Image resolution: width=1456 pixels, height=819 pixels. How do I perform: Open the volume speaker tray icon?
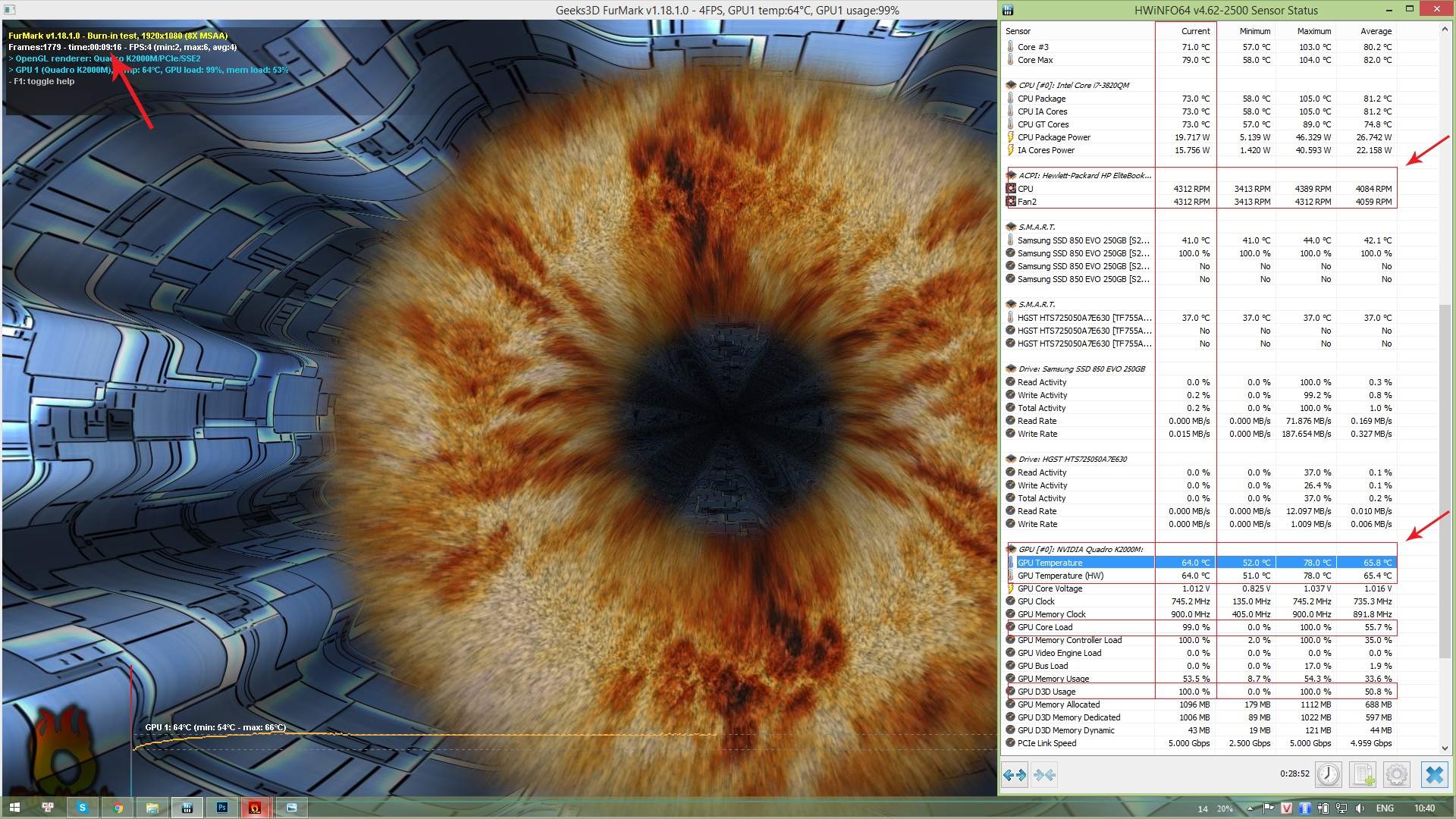pos(1360,808)
